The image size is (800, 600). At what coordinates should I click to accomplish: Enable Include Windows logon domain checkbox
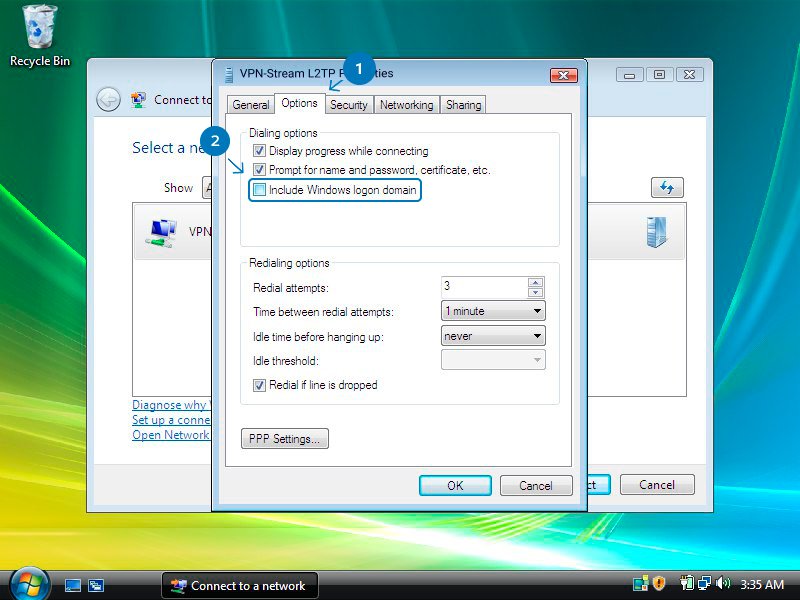259,190
